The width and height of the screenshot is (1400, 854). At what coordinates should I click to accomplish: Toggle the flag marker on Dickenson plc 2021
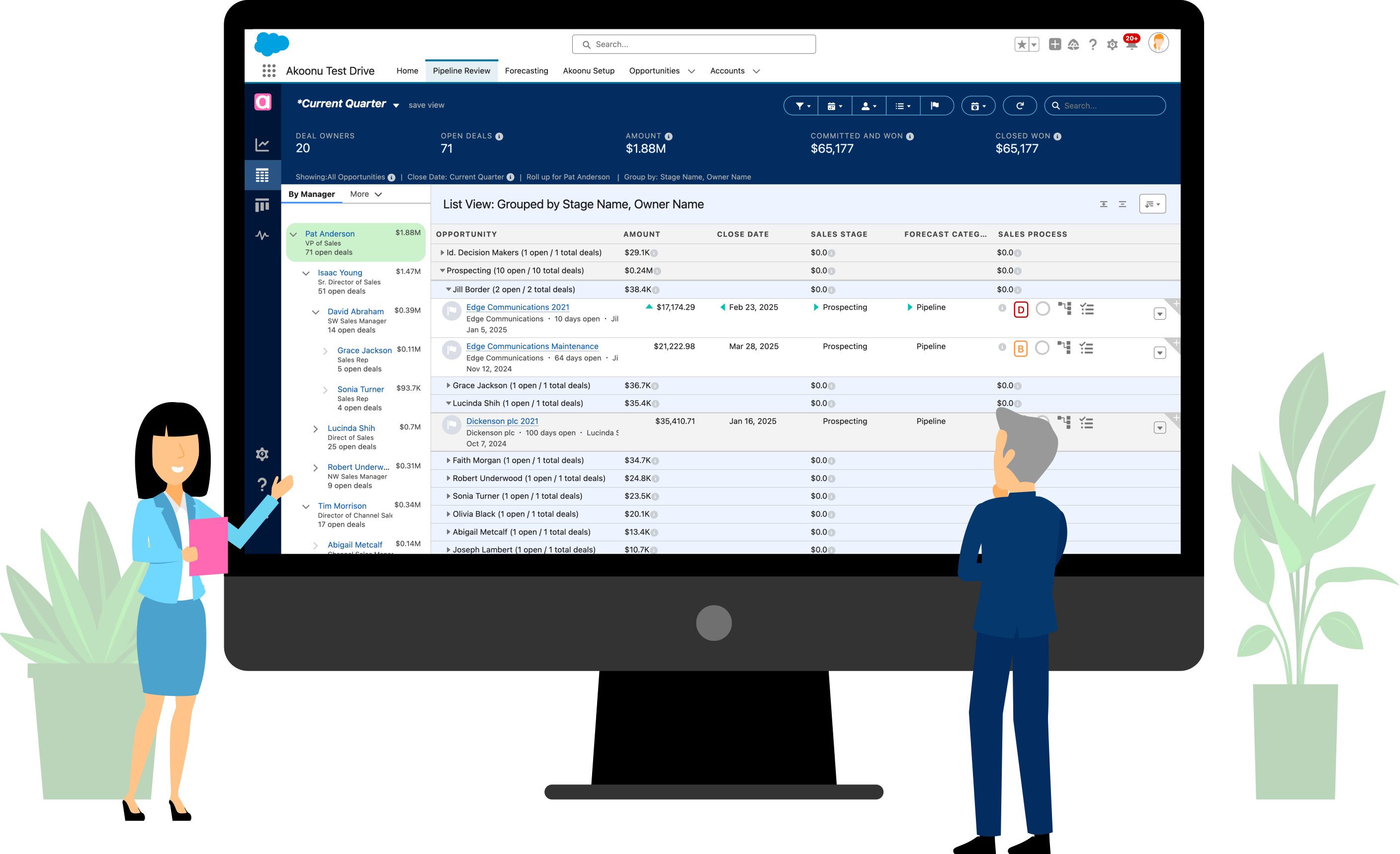pyautogui.click(x=452, y=425)
